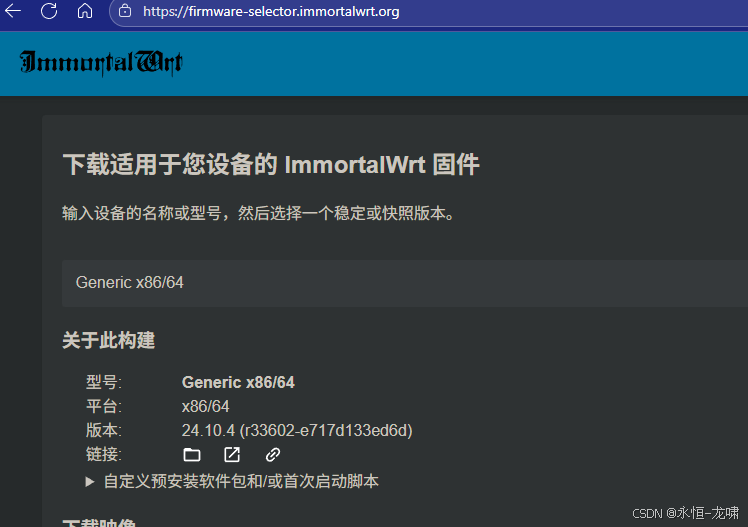Select the 平台 label
The width and height of the screenshot is (748, 527).
pos(104,406)
